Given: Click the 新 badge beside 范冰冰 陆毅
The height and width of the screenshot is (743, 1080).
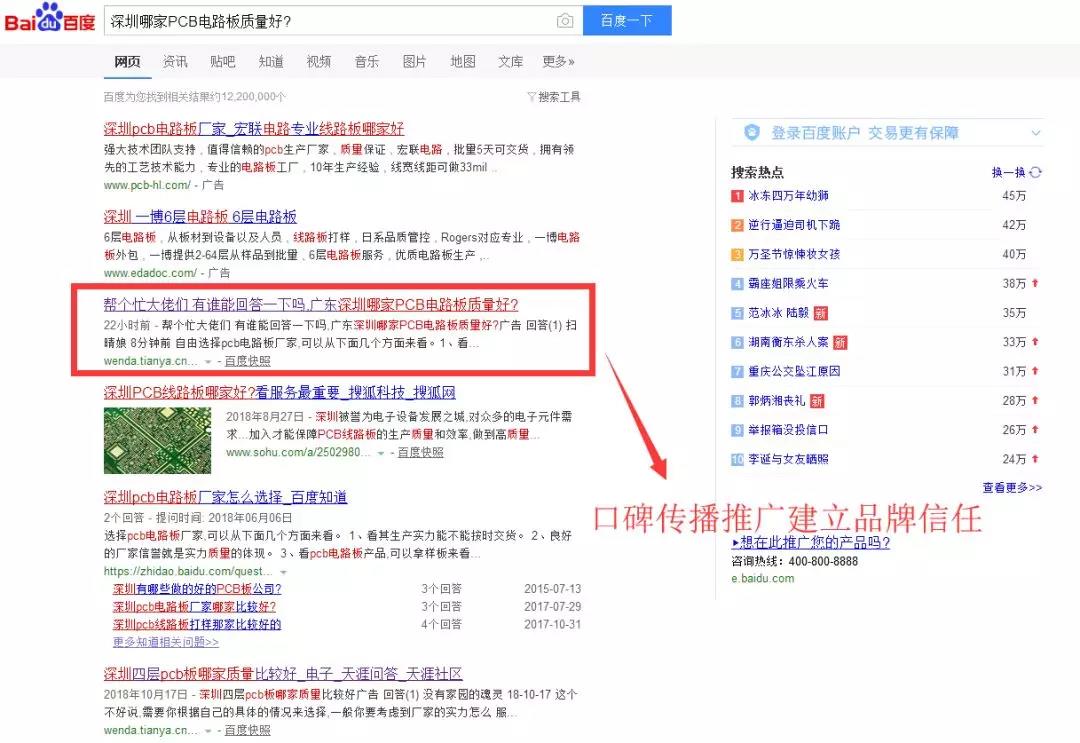Looking at the screenshot, I should pos(820,313).
